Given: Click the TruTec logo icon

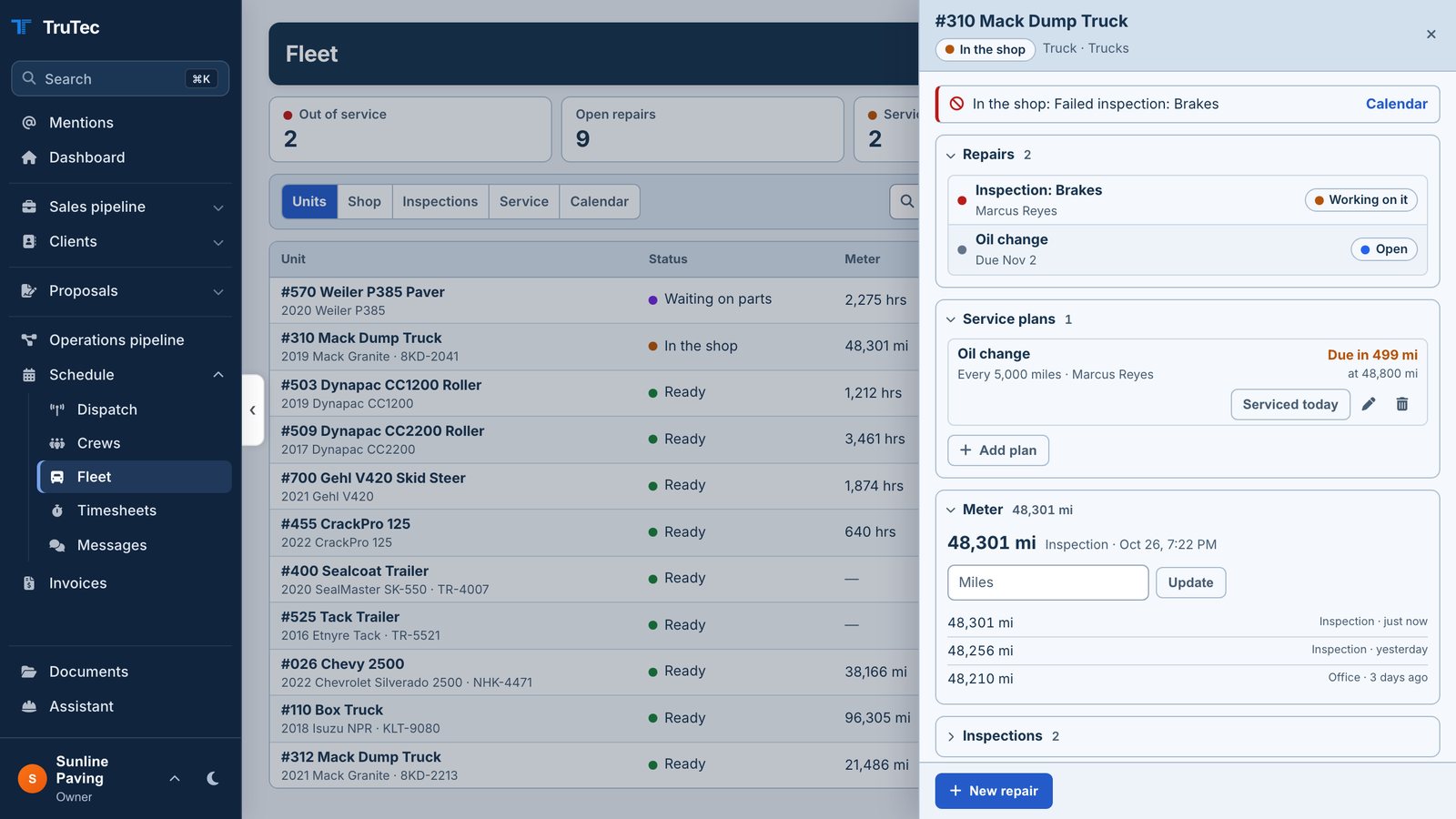Looking at the screenshot, I should pos(21,27).
